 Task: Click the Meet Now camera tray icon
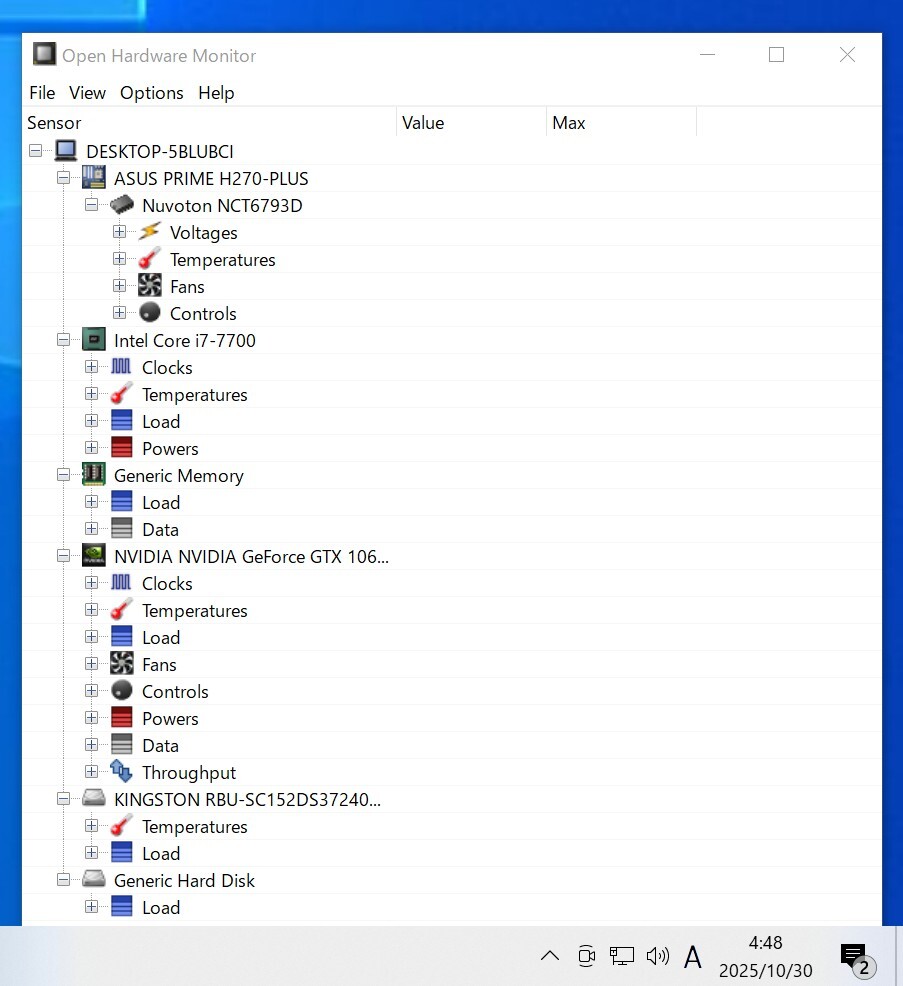click(586, 956)
